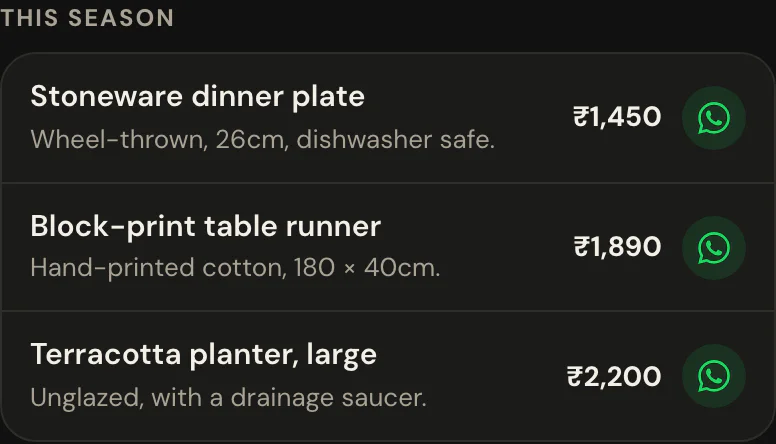Click the rupee symbol before 2,200
The image size is (776, 444).
pos(575,376)
